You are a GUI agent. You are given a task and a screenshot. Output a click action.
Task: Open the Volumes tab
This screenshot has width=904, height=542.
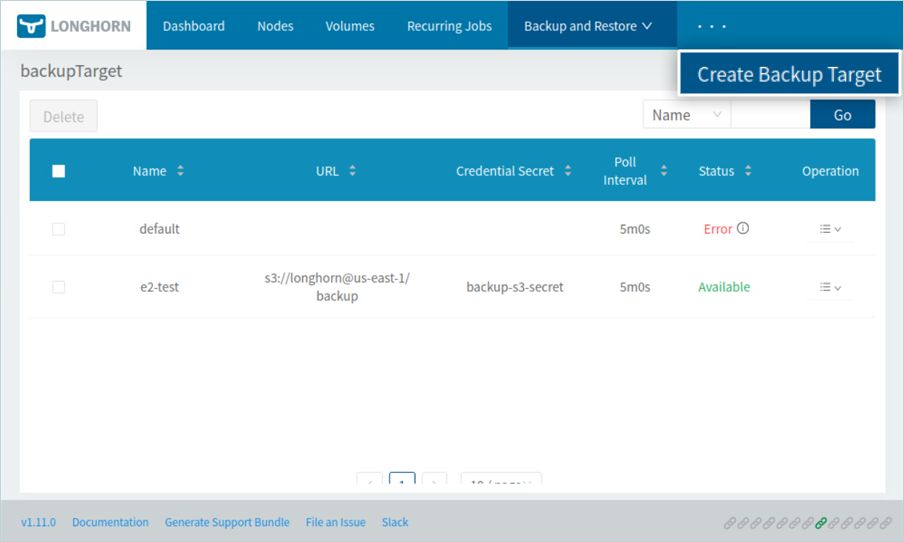click(x=350, y=26)
